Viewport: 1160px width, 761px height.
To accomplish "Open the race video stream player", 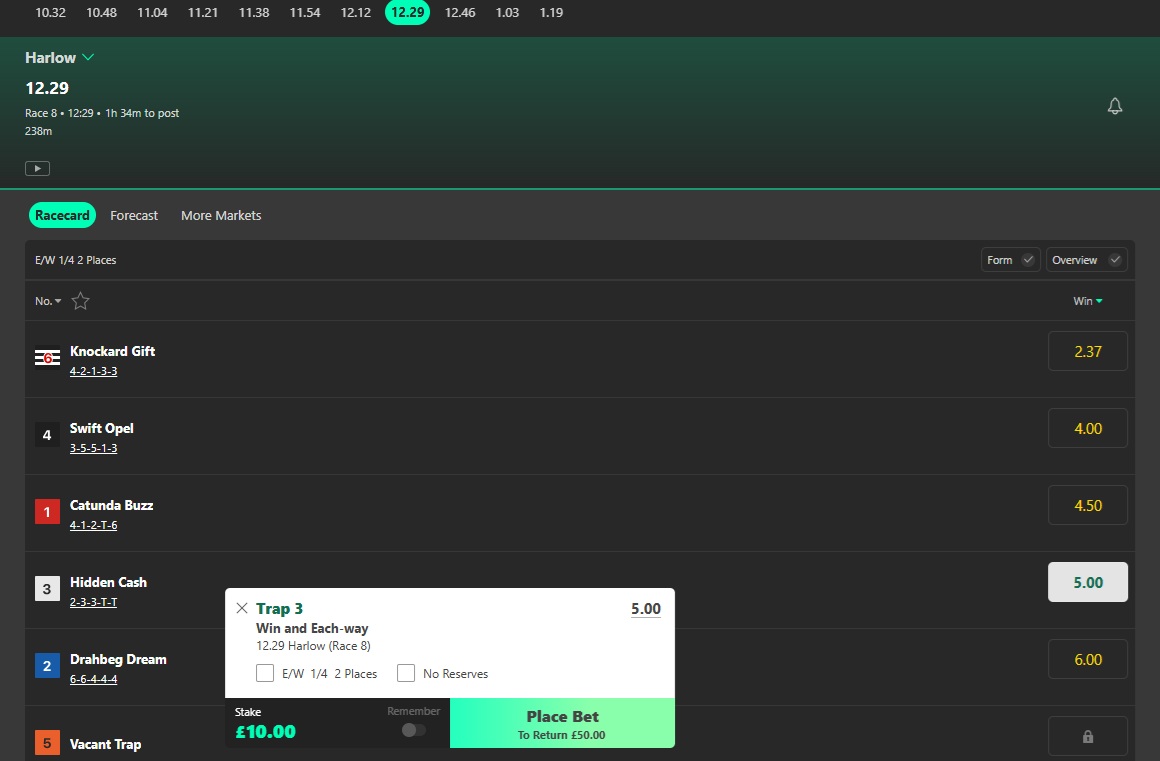I will [37, 167].
